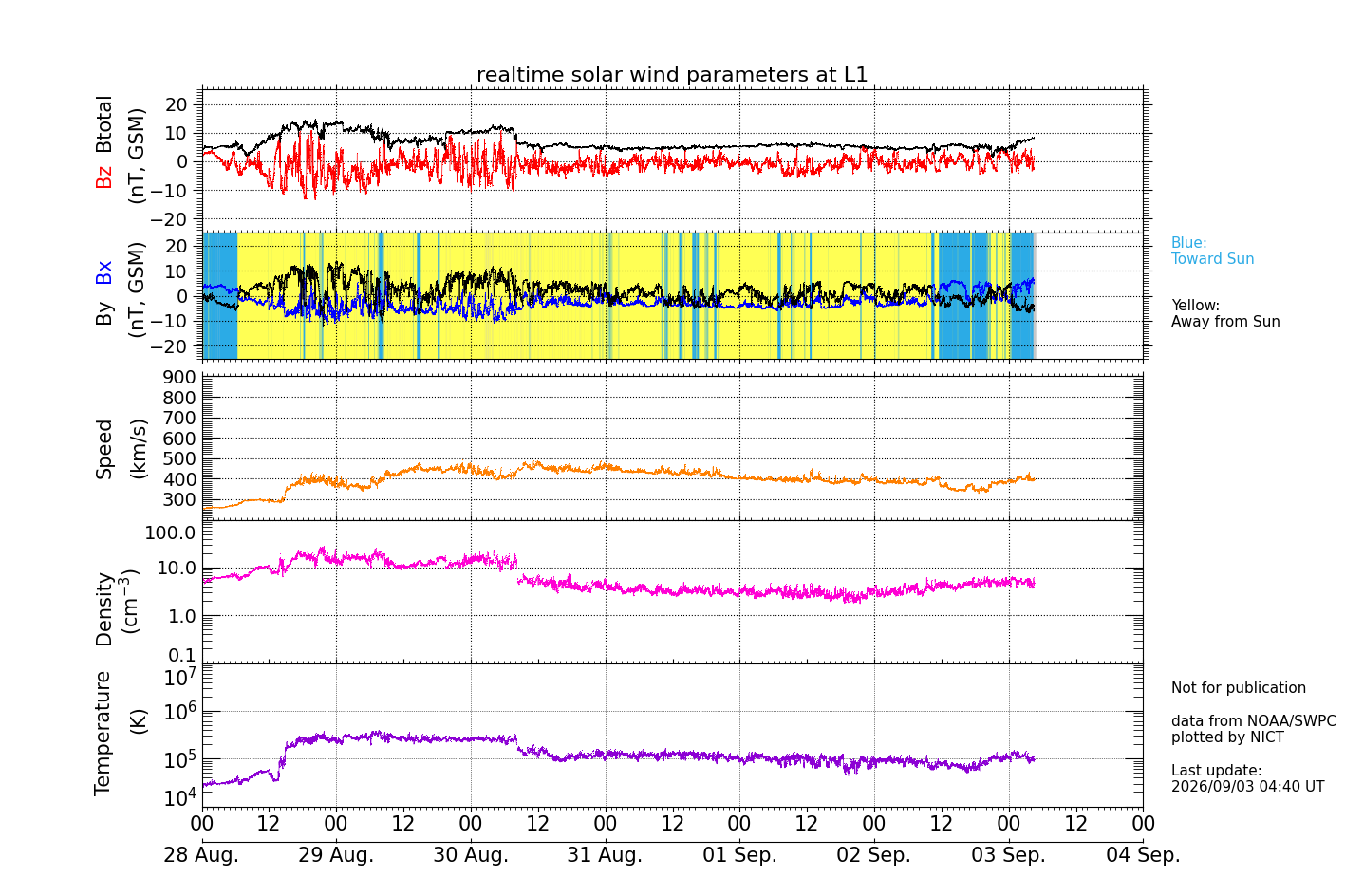This screenshot has width=1345, height=896.
Task: Click the "28 Aug." date label
Action: [x=201, y=855]
